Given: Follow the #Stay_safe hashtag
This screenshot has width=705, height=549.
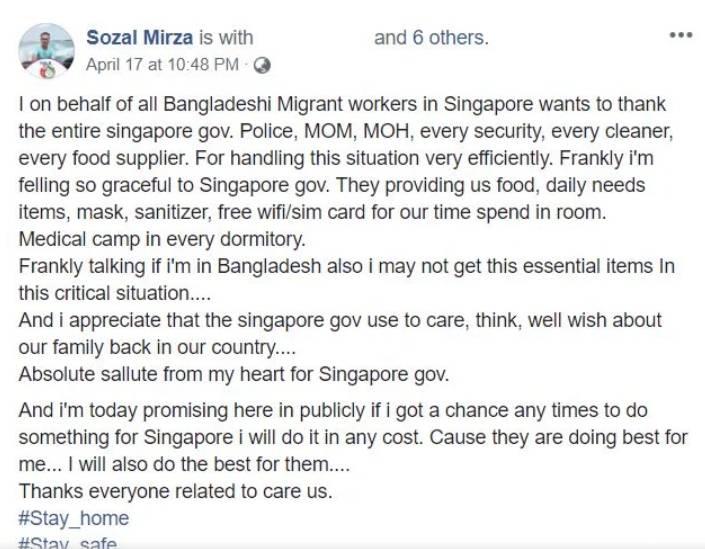Looking at the screenshot, I should click(x=68, y=543).
